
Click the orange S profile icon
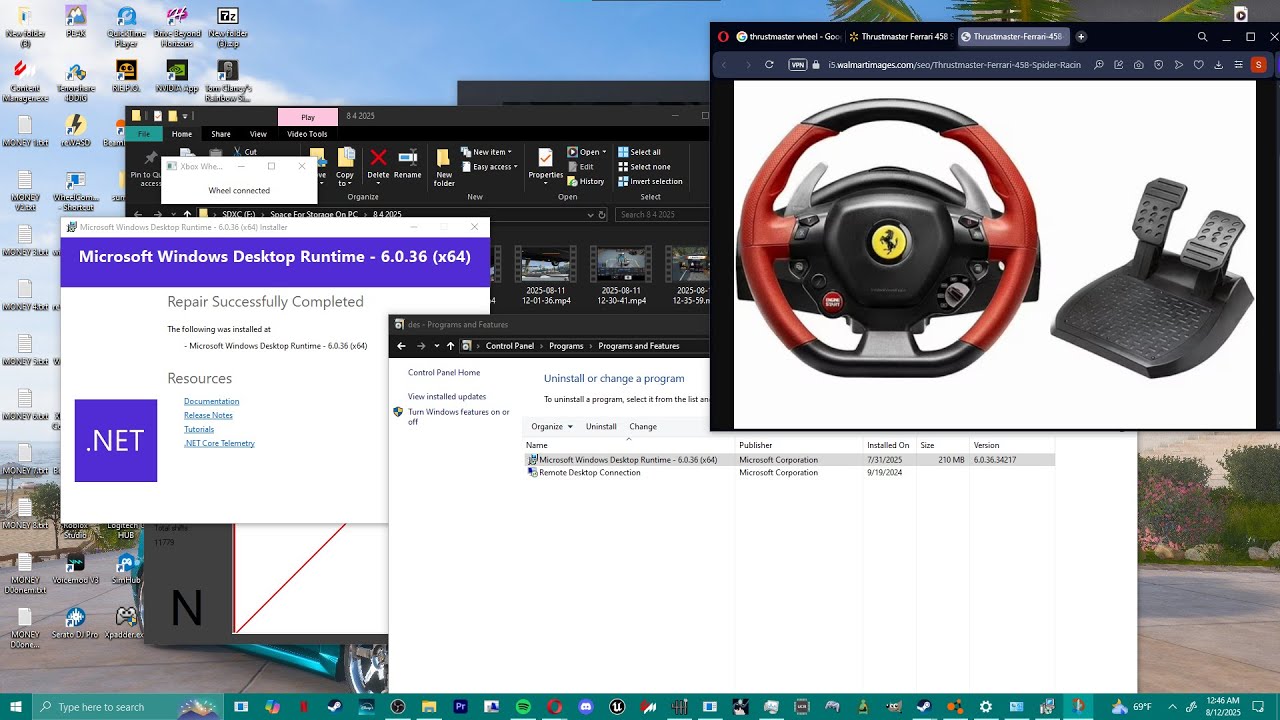pos(1258,64)
